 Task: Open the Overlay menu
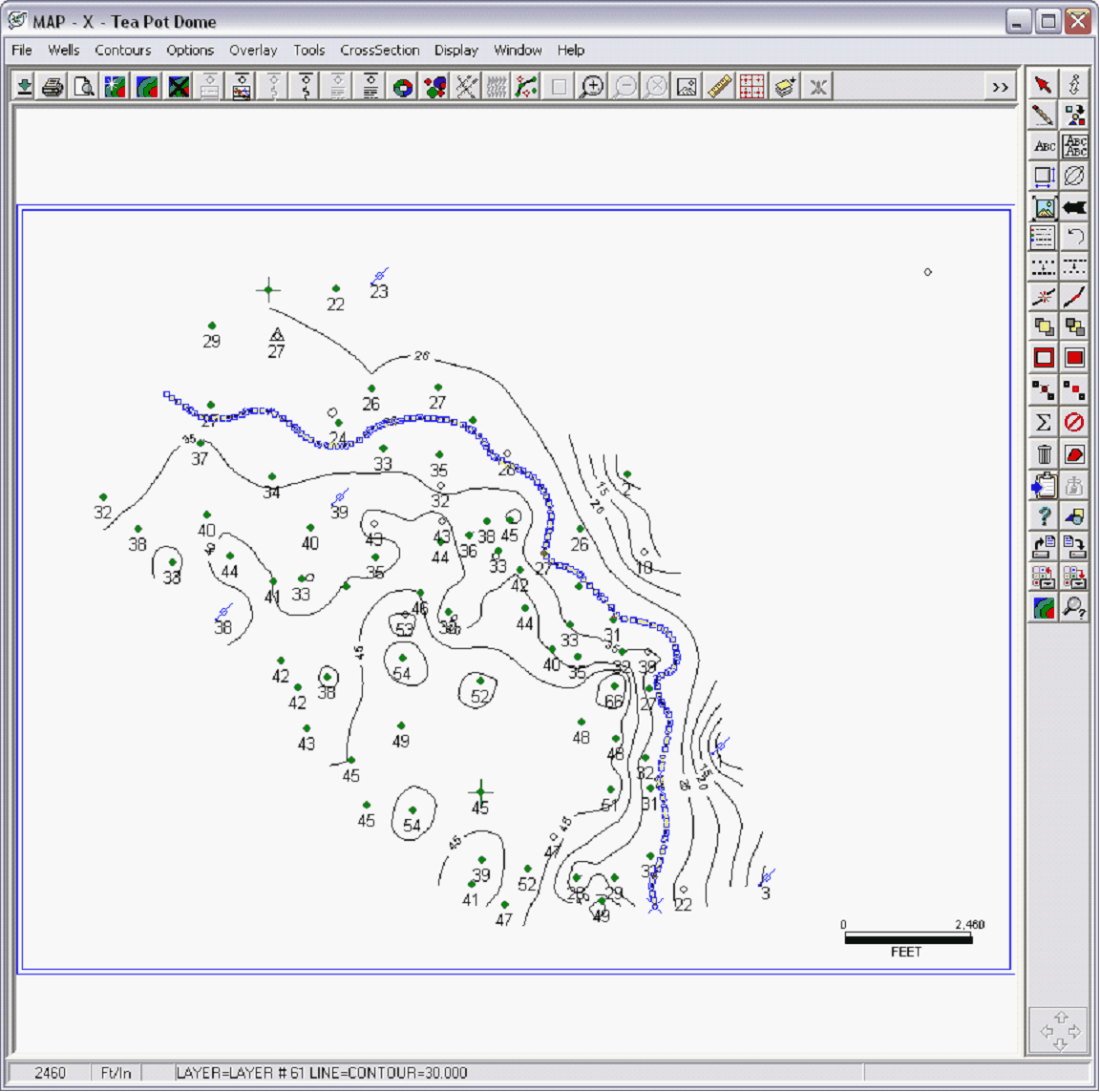tap(253, 51)
